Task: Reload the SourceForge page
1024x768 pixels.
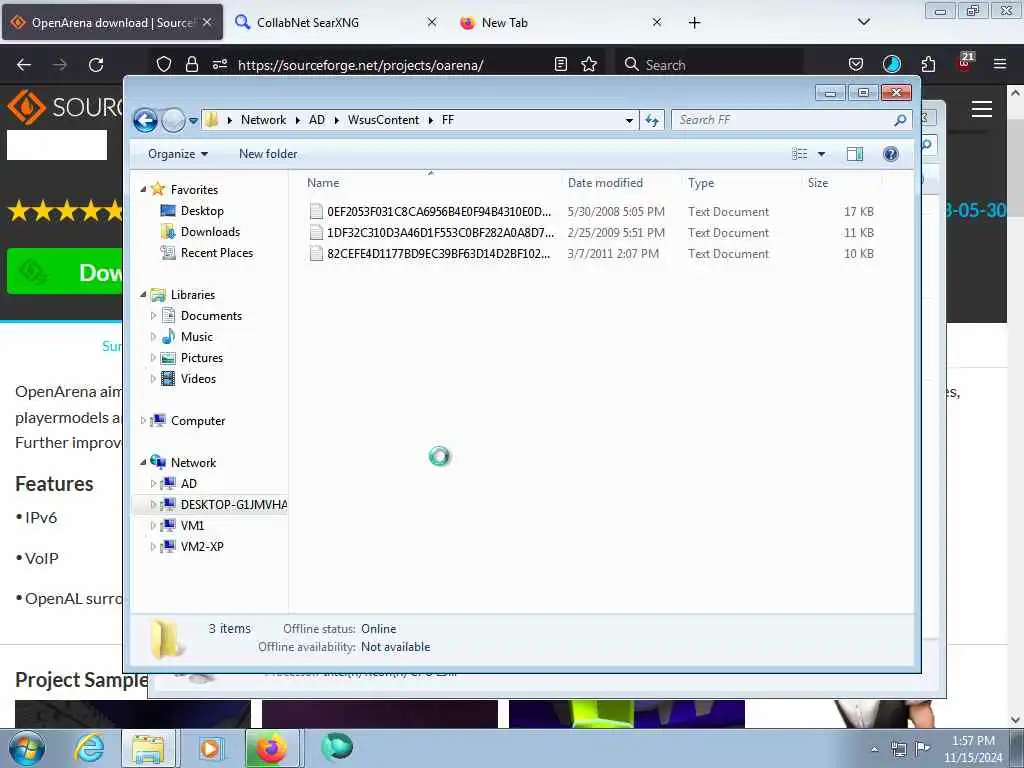Action: (96, 65)
